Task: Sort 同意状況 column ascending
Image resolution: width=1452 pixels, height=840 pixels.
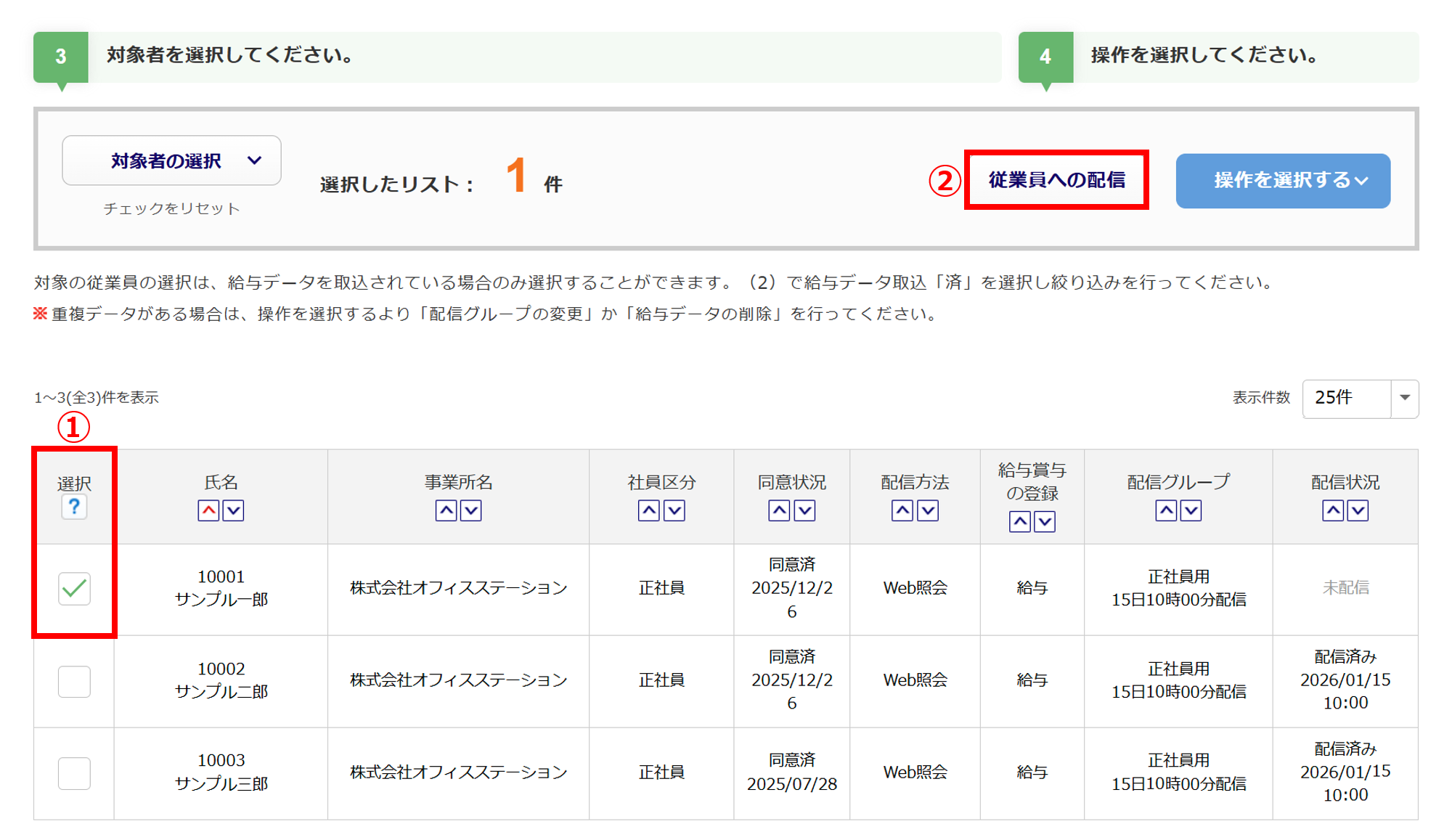Action: [x=779, y=510]
